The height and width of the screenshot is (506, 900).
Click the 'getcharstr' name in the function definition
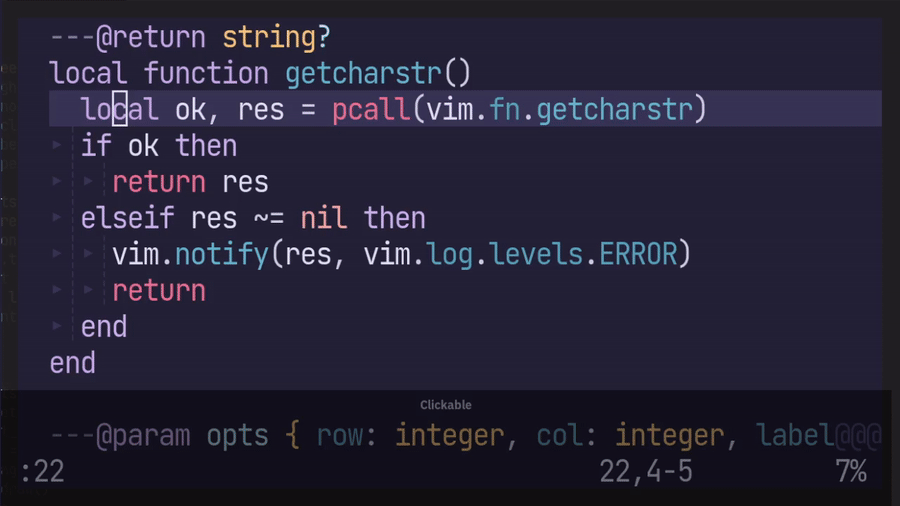coord(363,73)
